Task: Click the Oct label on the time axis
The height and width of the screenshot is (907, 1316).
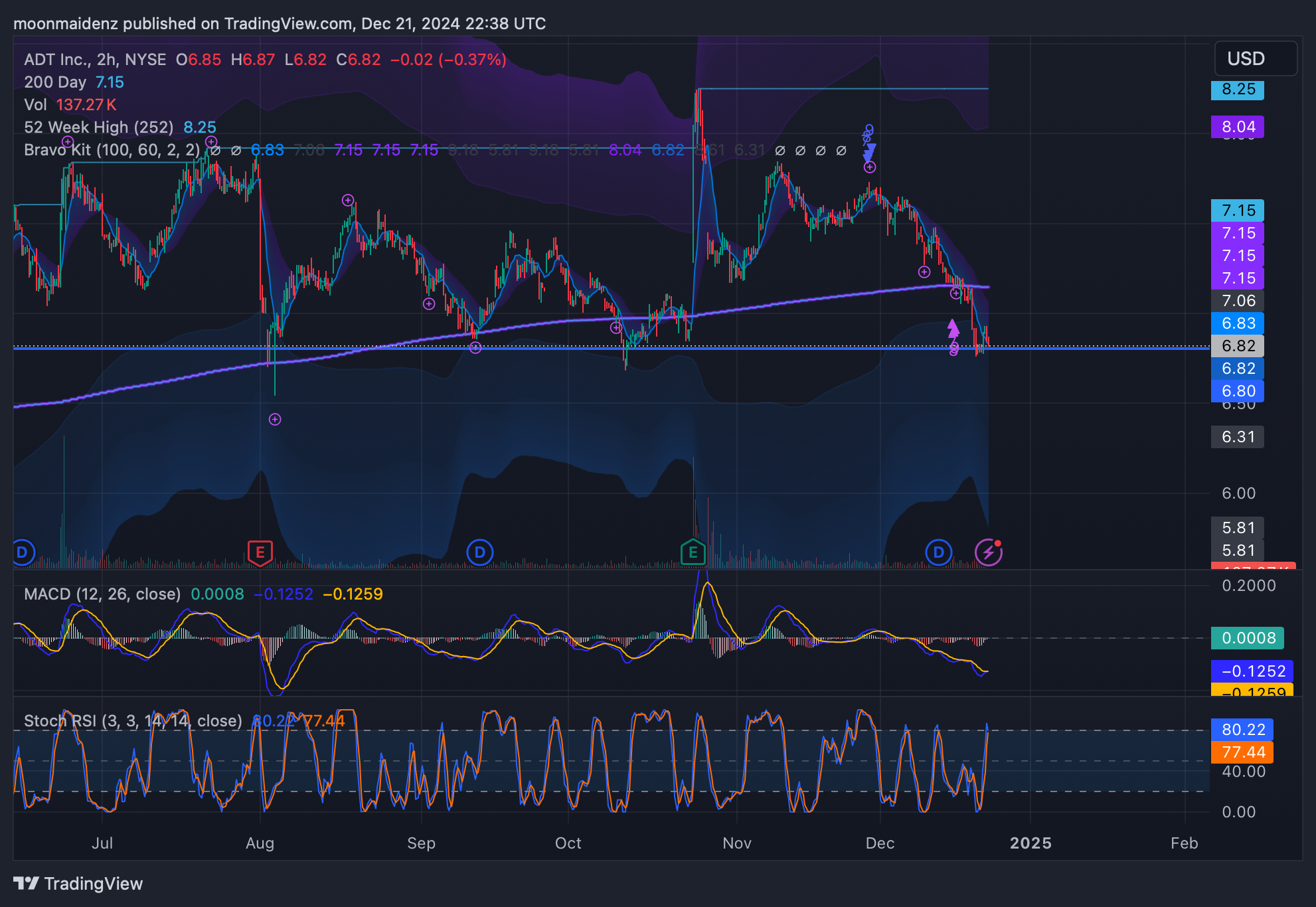Action: pos(568,843)
